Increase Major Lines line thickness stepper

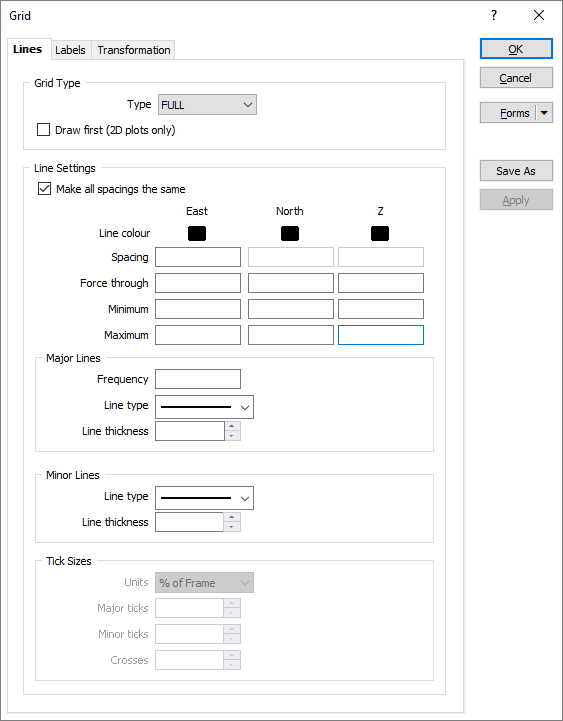232,426
